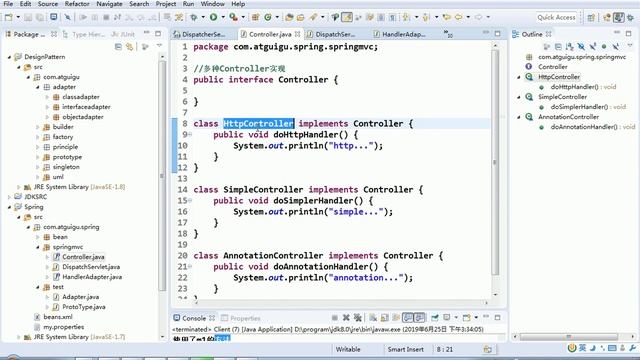
Task: Open the Debug button dropdown arrow
Action: [203, 17]
